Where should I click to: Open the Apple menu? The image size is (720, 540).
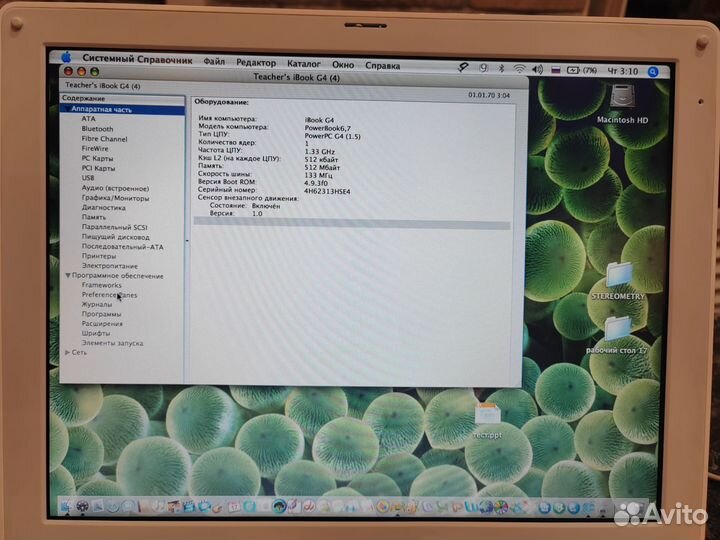tap(67, 57)
